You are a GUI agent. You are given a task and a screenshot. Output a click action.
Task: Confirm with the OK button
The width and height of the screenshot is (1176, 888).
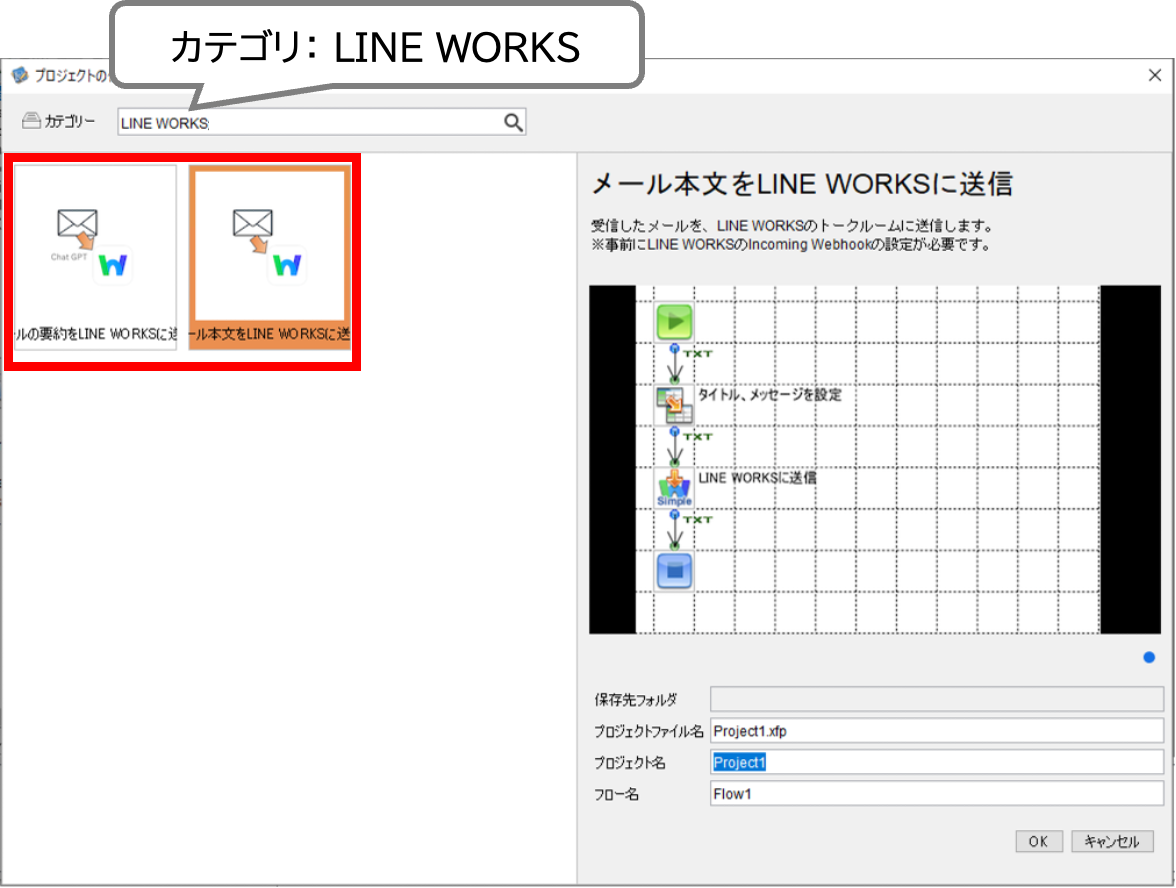tap(1039, 842)
